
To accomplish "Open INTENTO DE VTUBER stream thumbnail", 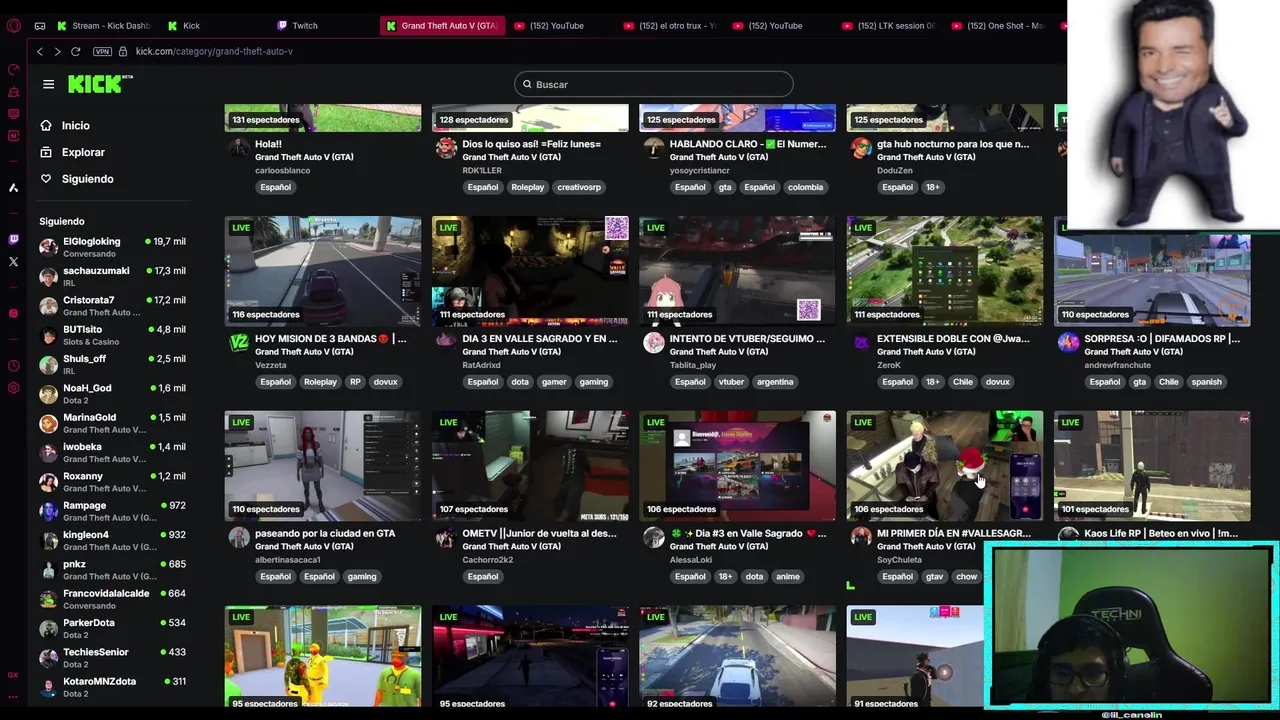I will tap(737, 271).
